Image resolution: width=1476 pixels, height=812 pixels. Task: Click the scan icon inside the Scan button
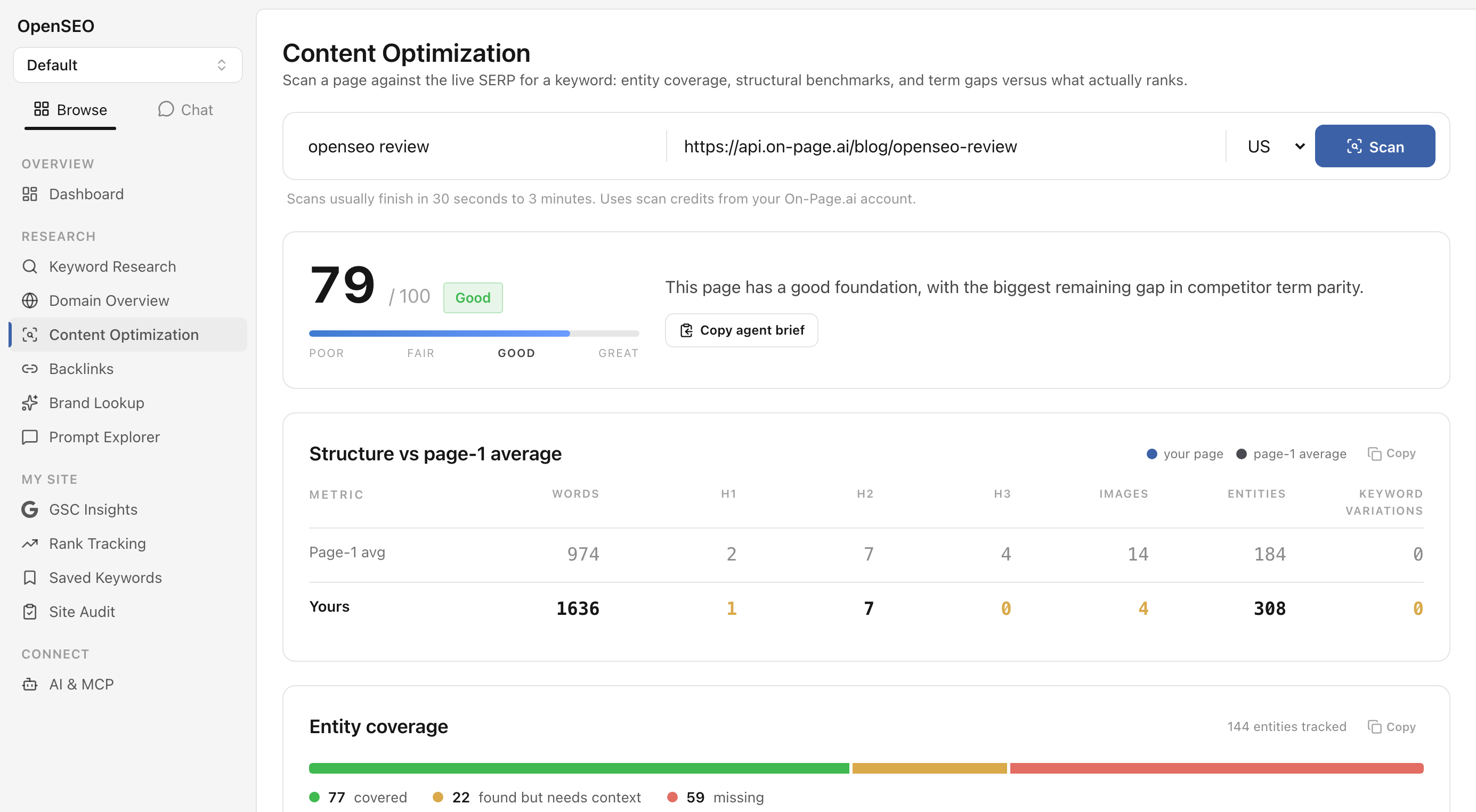pyautogui.click(x=1354, y=146)
